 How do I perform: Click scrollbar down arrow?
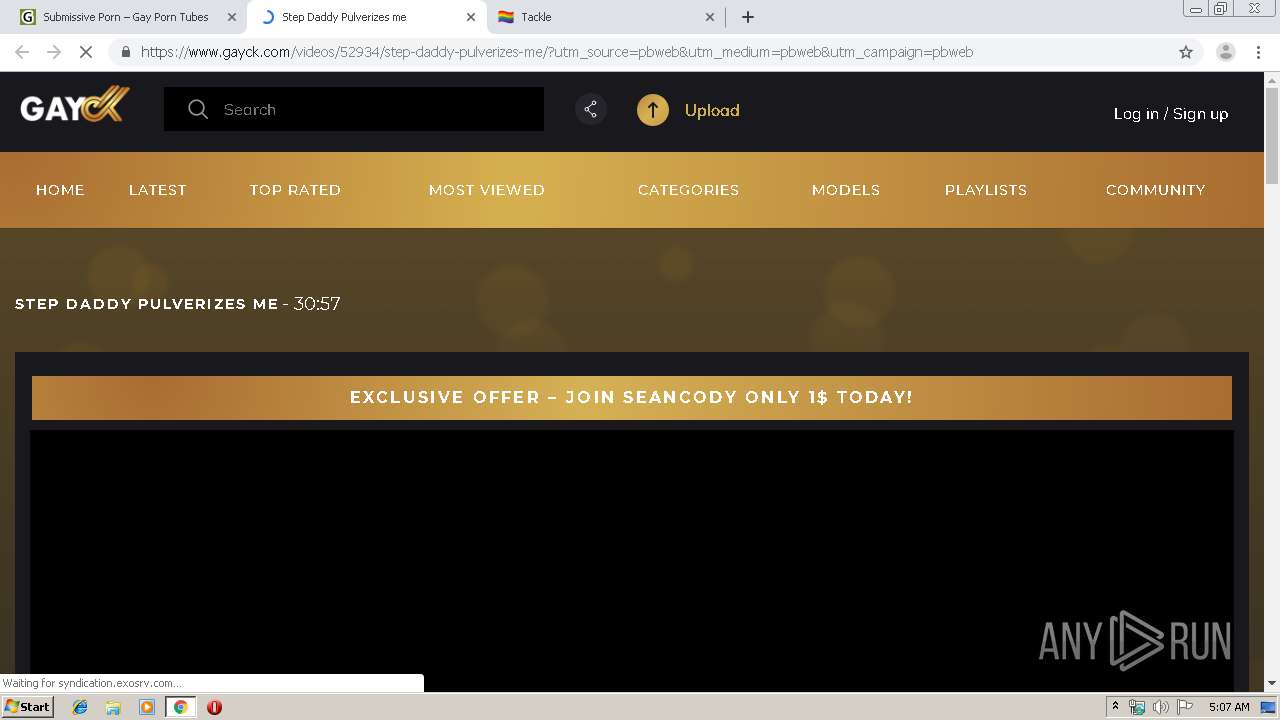[1272, 683]
